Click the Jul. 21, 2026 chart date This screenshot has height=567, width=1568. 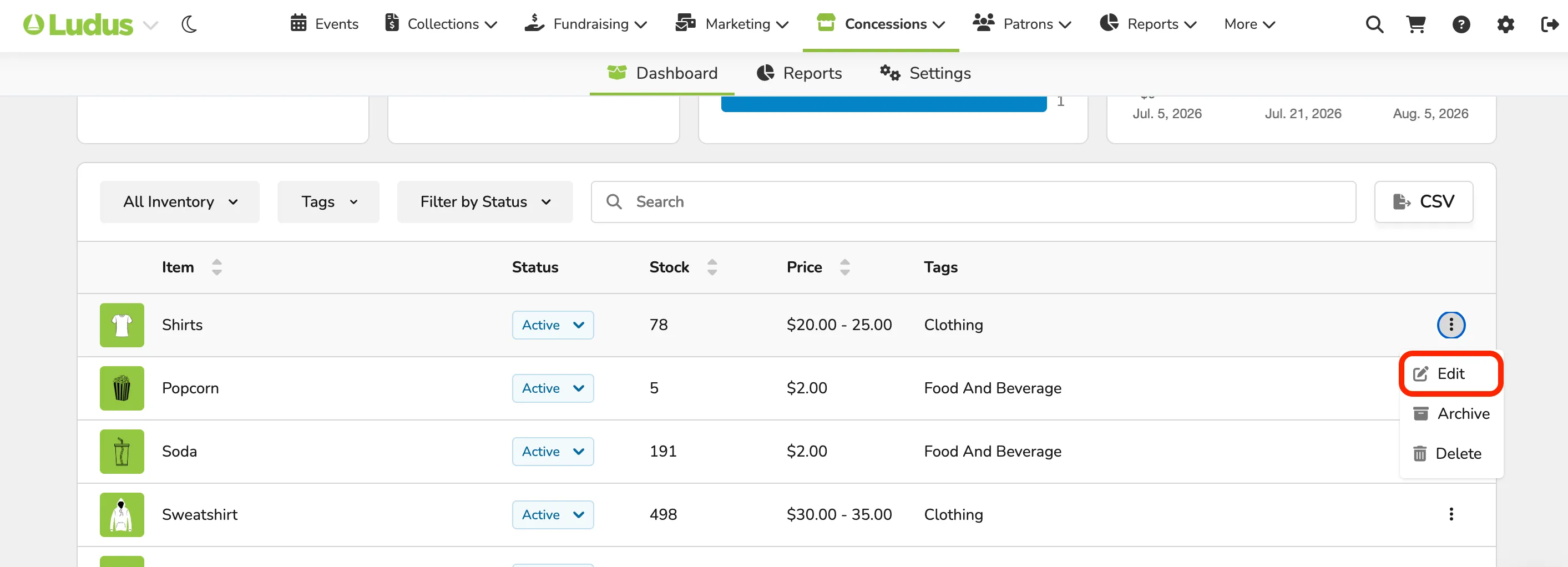[x=1303, y=114]
